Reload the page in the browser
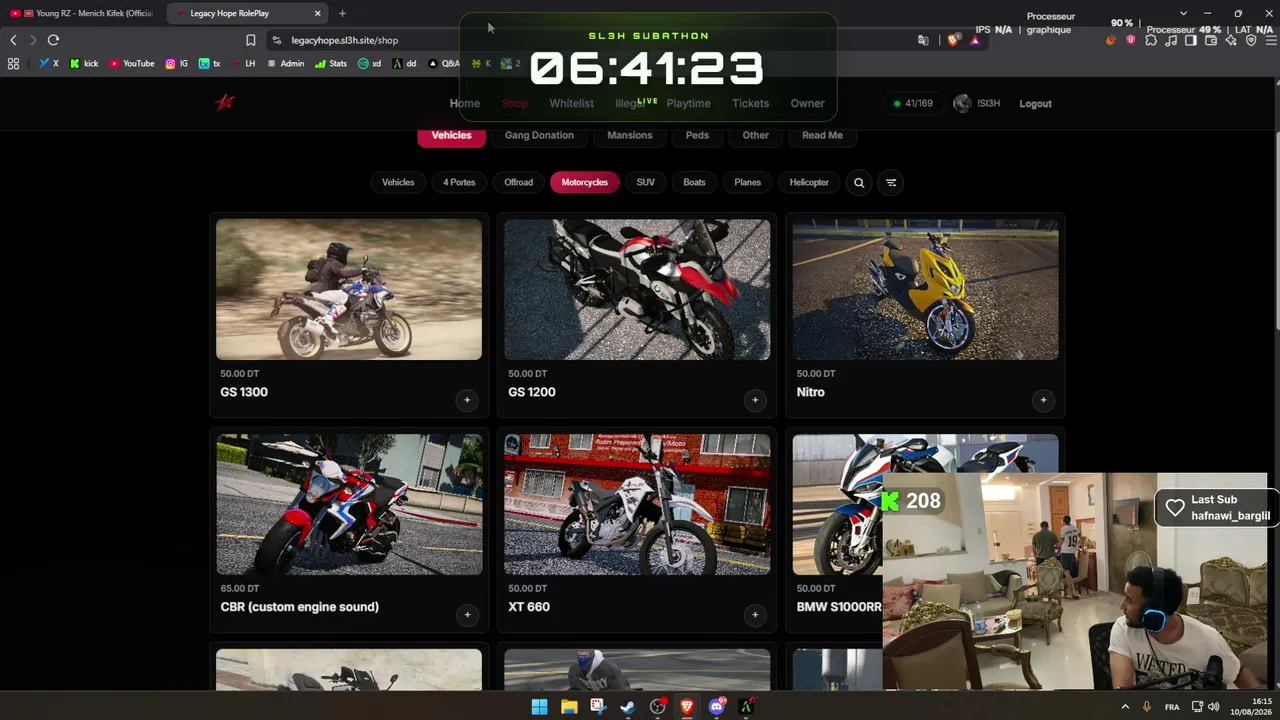 (x=53, y=40)
